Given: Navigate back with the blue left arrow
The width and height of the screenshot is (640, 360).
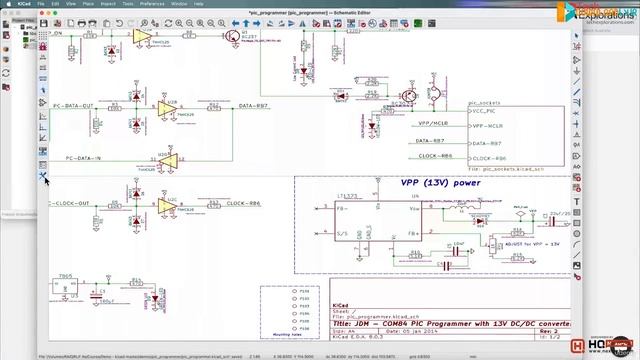Looking at the screenshot, I should [x=236, y=23].
